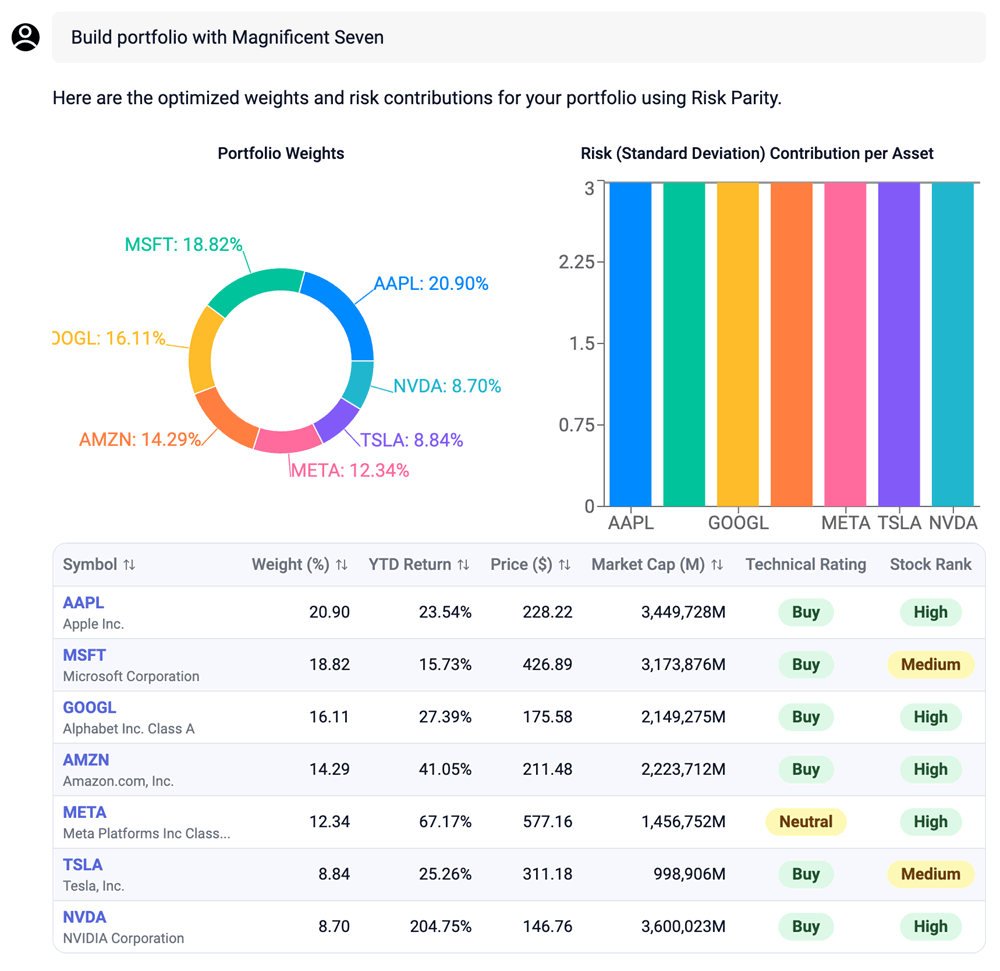This screenshot has width=1000, height=971.
Task: Click the Stock Rank column header
Action: pos(930,565)
